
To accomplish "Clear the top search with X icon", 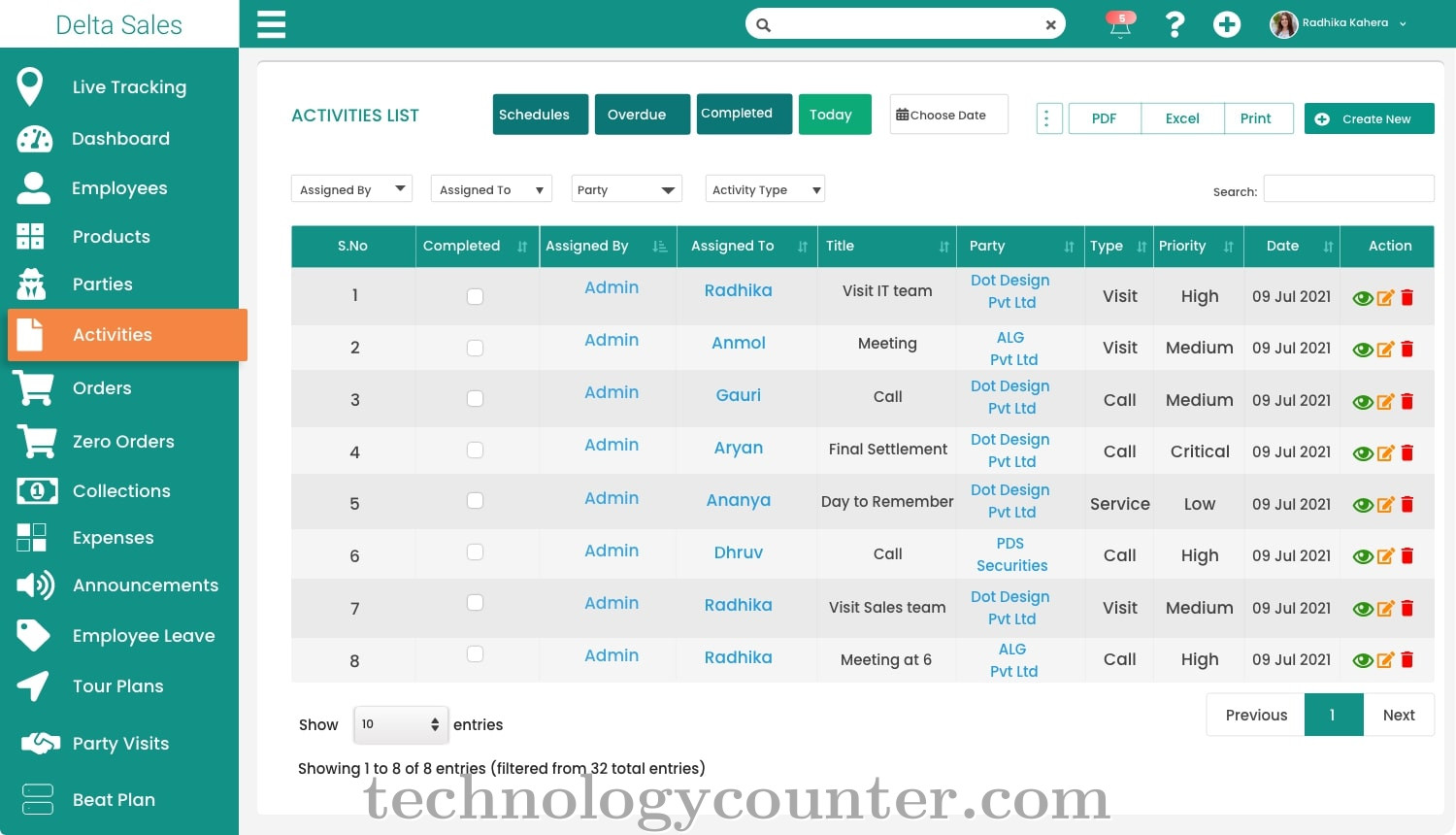I will 1050,25.
